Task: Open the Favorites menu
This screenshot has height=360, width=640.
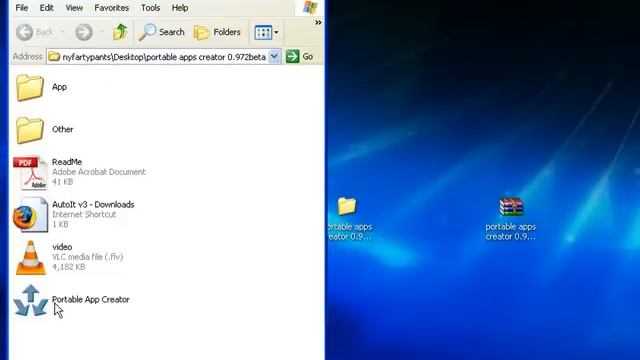Action: pos(111,8)
